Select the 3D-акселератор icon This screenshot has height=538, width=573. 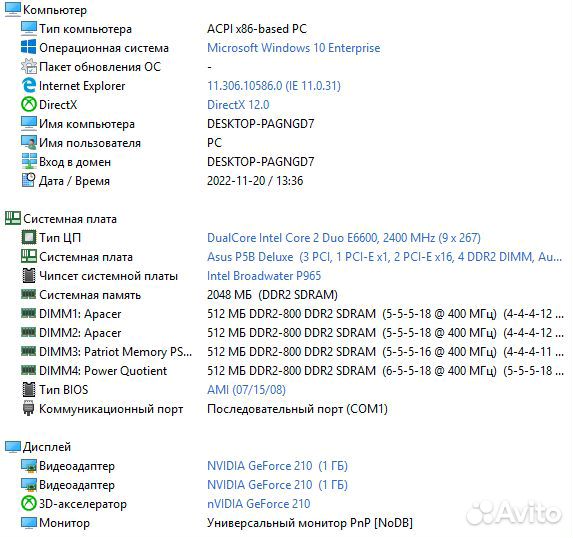pyautogui.click(x=29, y=504)
